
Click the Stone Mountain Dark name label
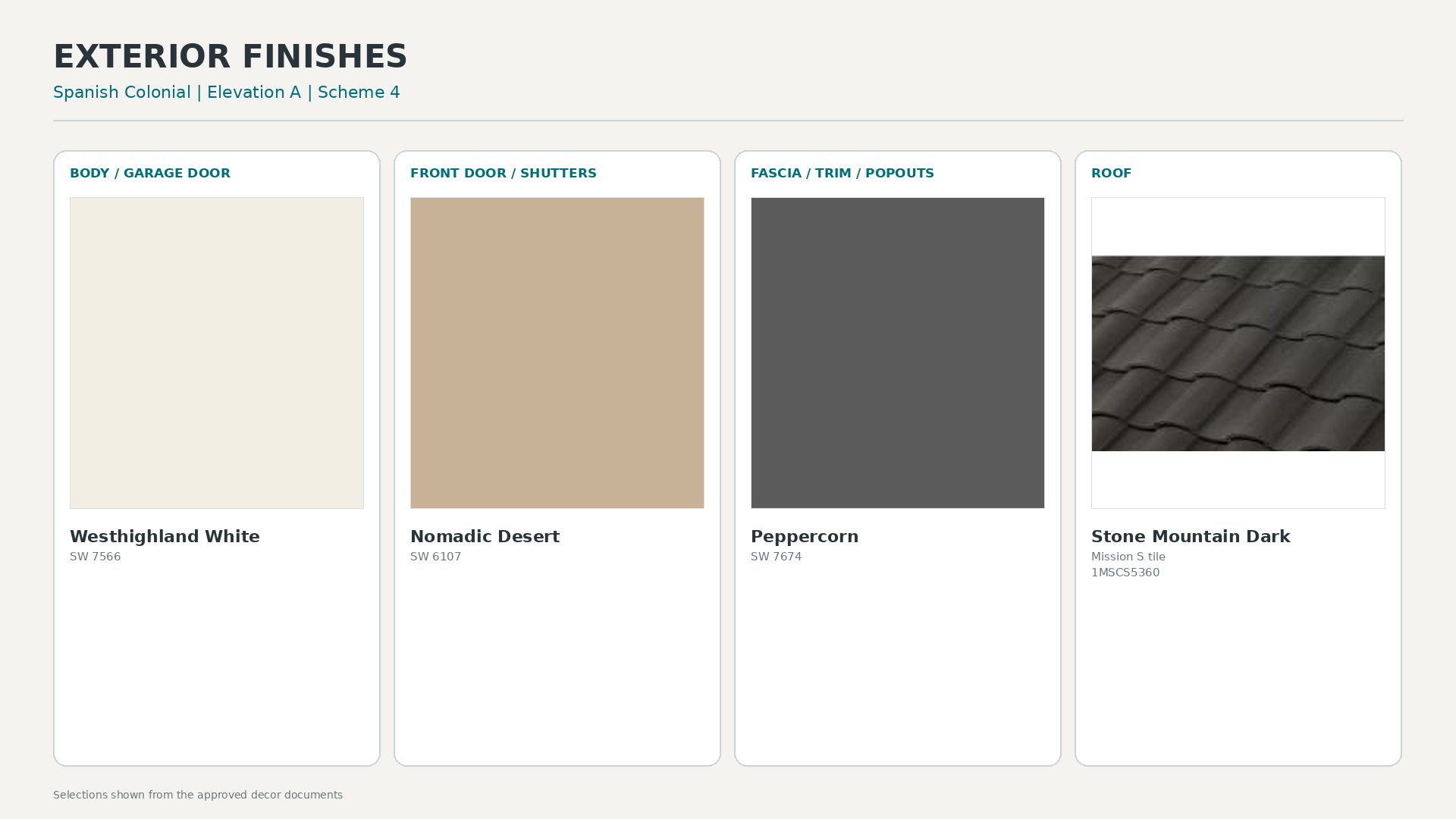point(1191,536)
